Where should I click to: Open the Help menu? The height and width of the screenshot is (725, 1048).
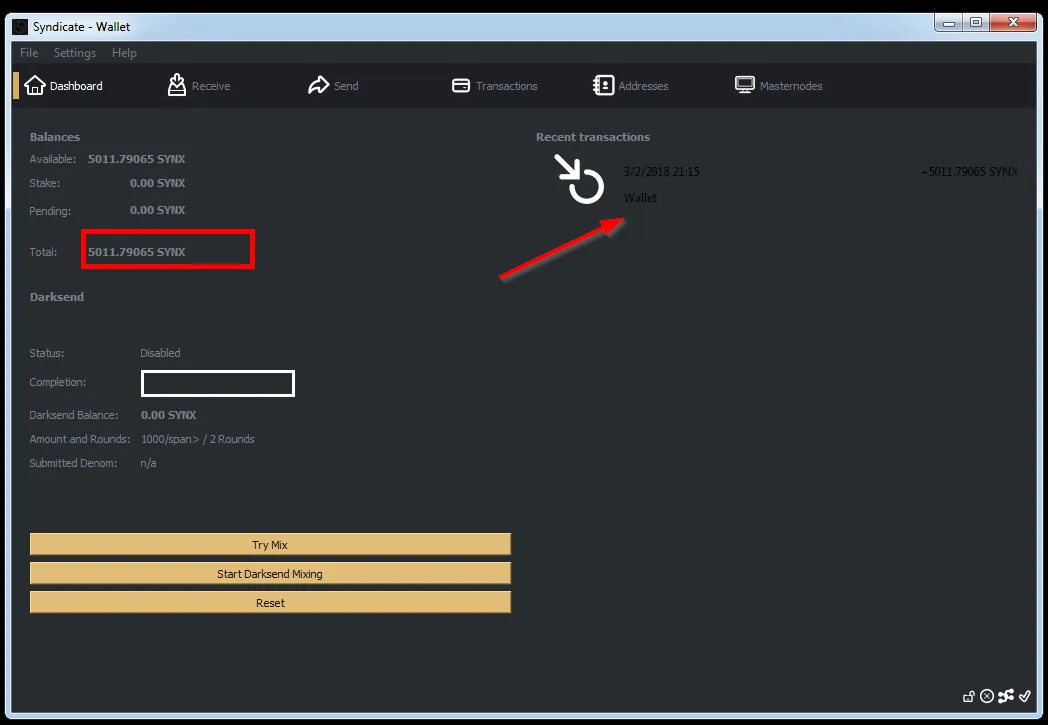click(x=124, y=53)
